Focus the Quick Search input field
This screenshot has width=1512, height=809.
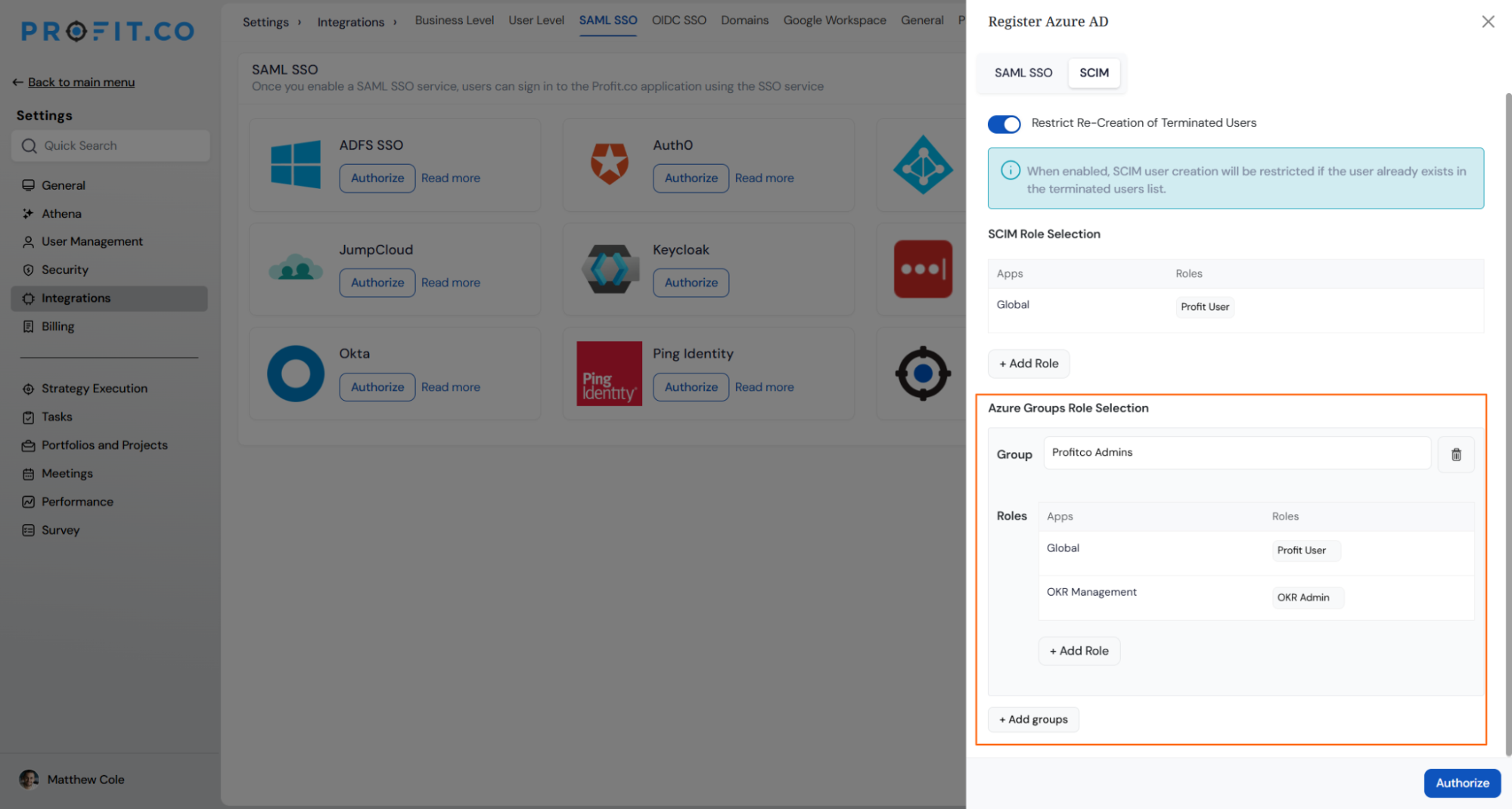(110, 146)
